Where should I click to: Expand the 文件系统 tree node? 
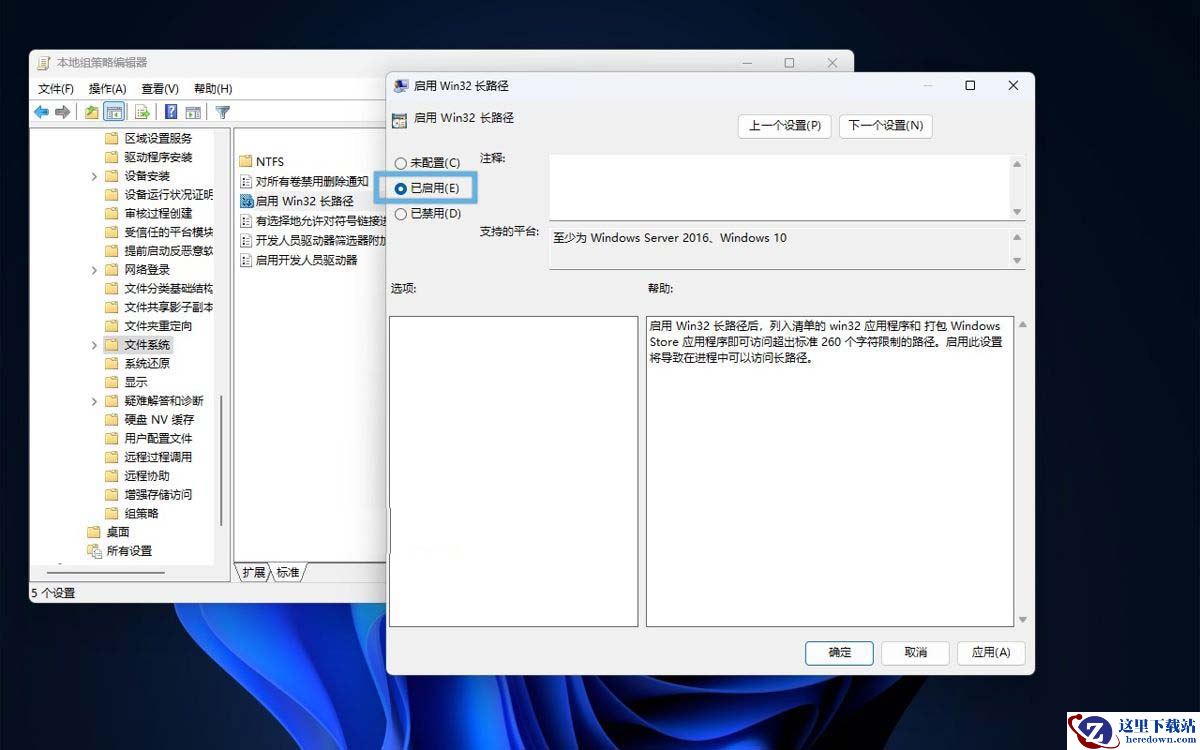click(x=95, y=345)
